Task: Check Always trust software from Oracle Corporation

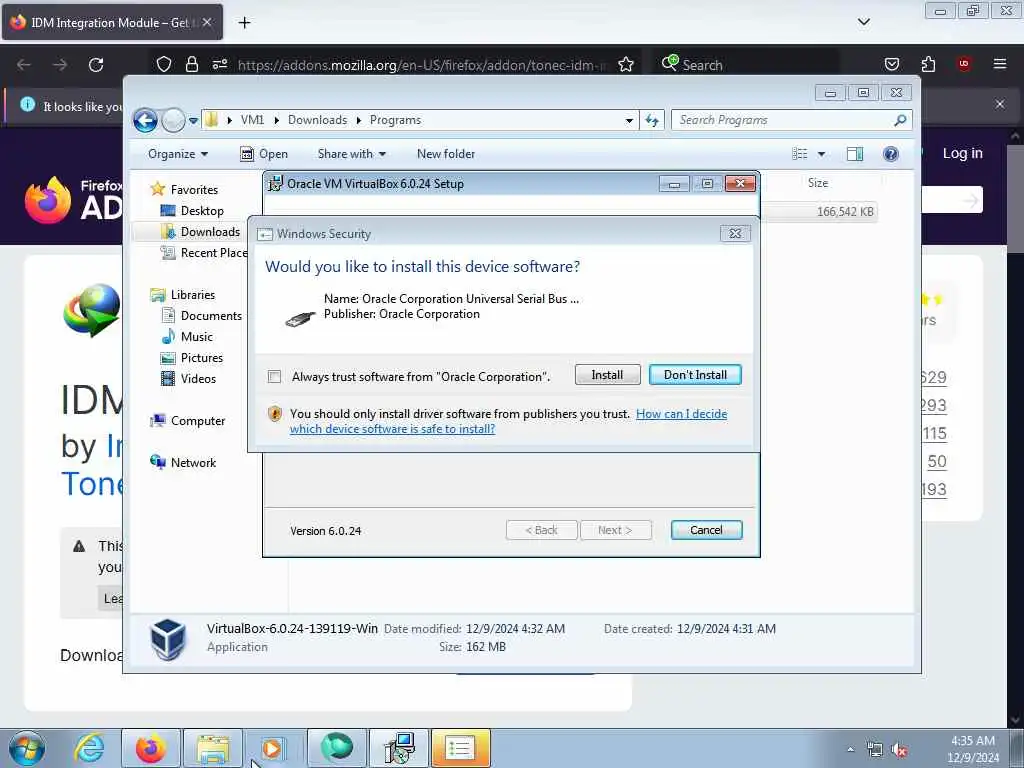Action: (x=274, y=377)
